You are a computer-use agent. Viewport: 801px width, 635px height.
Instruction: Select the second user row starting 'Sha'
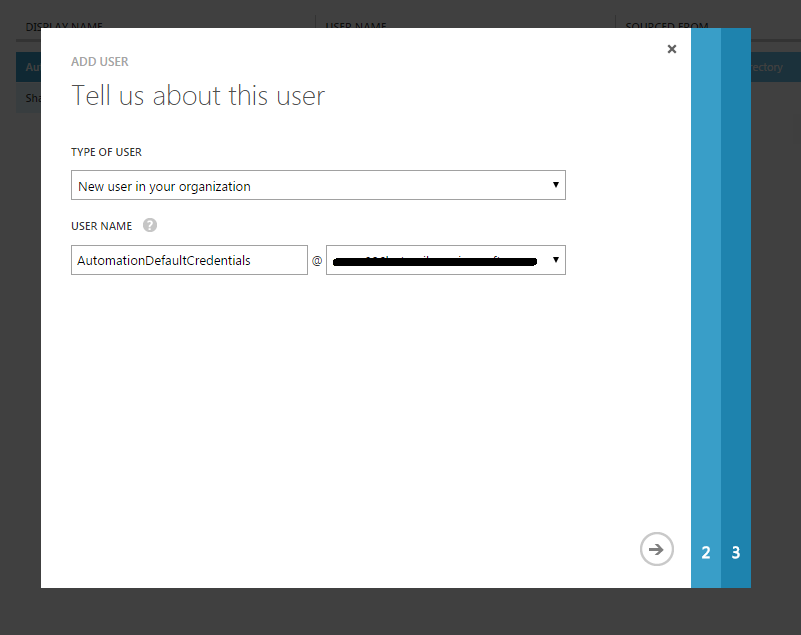pyautogui.click(x=28, y=98)
